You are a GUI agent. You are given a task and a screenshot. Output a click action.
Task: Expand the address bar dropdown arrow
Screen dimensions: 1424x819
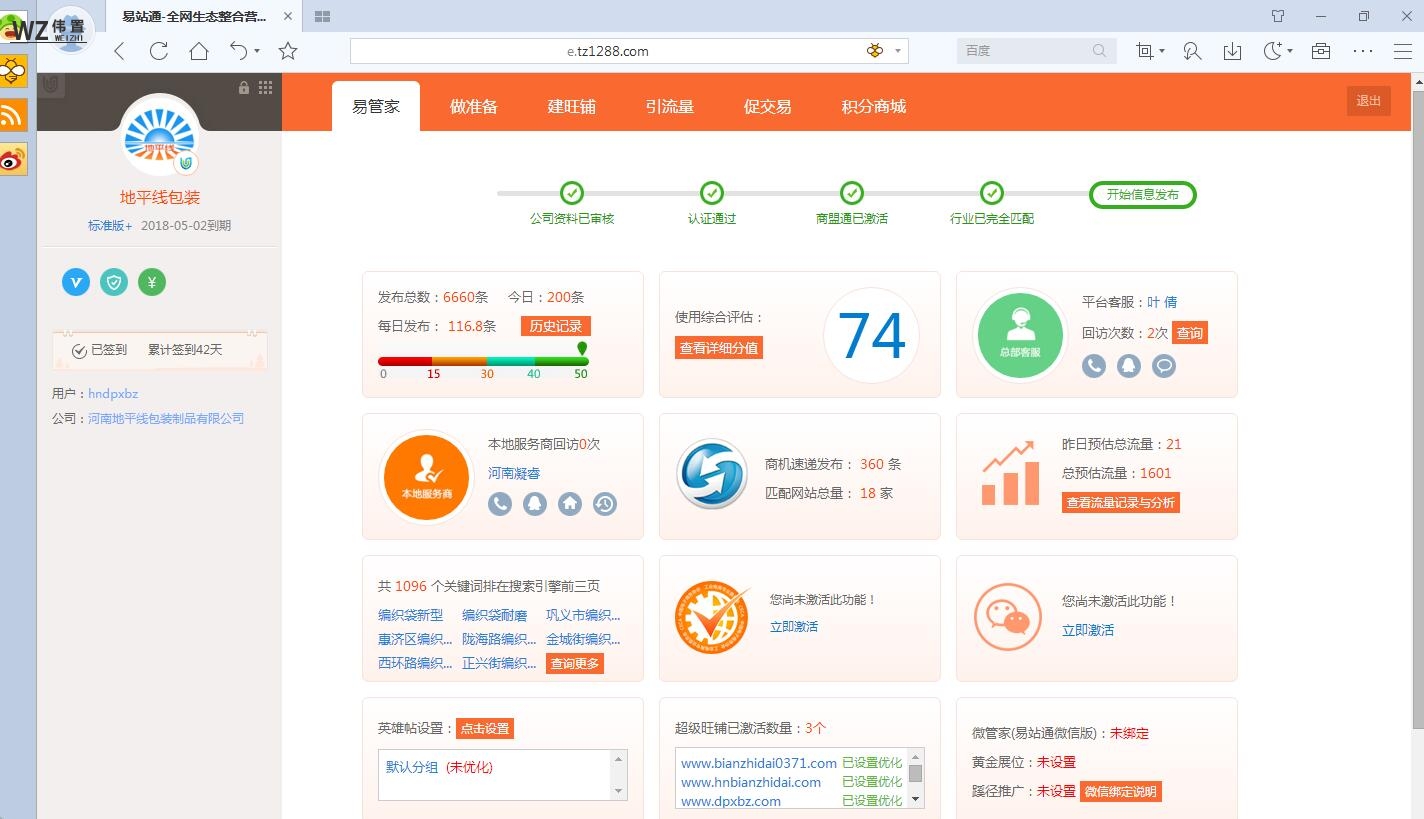click(898, 51)
